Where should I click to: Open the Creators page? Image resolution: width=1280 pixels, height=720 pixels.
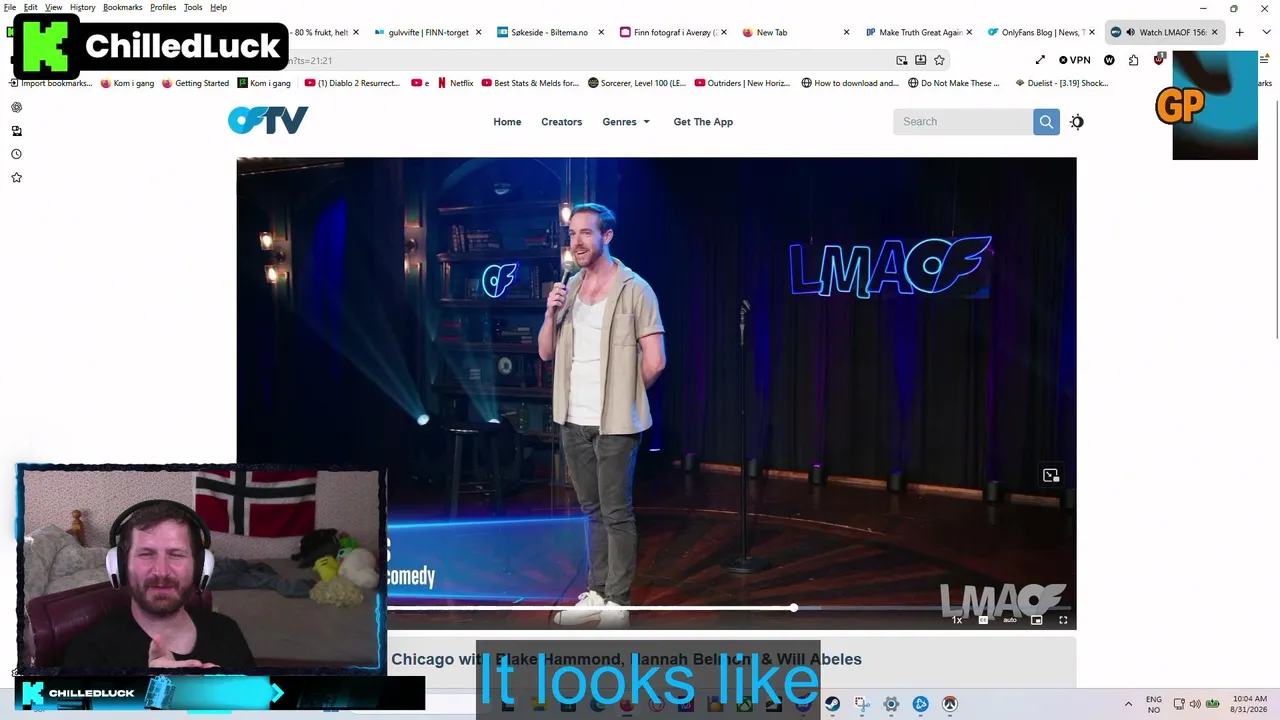[561, 122]
